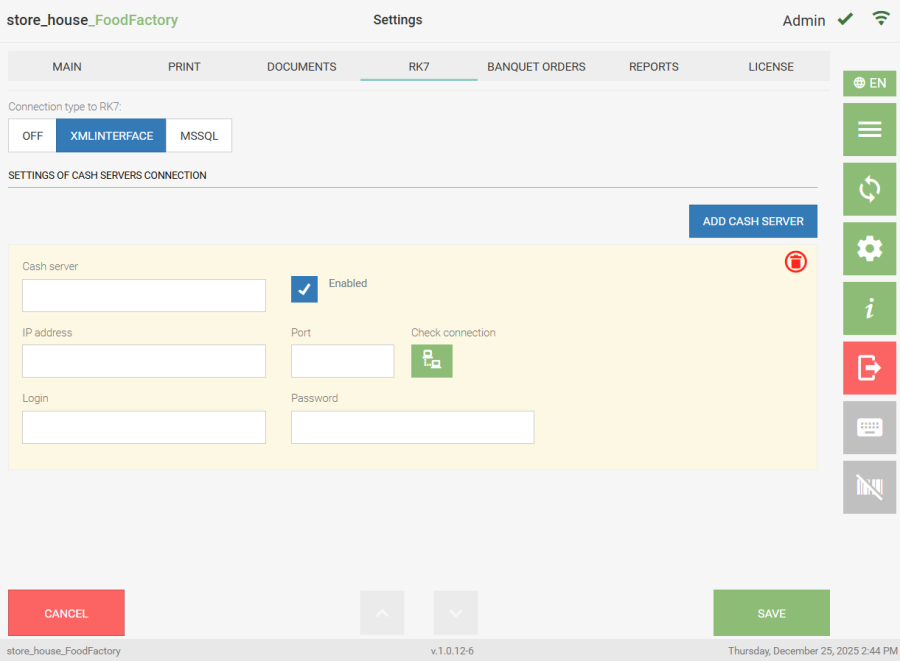Open the EN language selector
Viewport: 900px width, 661px height.
tap(869, 83)
